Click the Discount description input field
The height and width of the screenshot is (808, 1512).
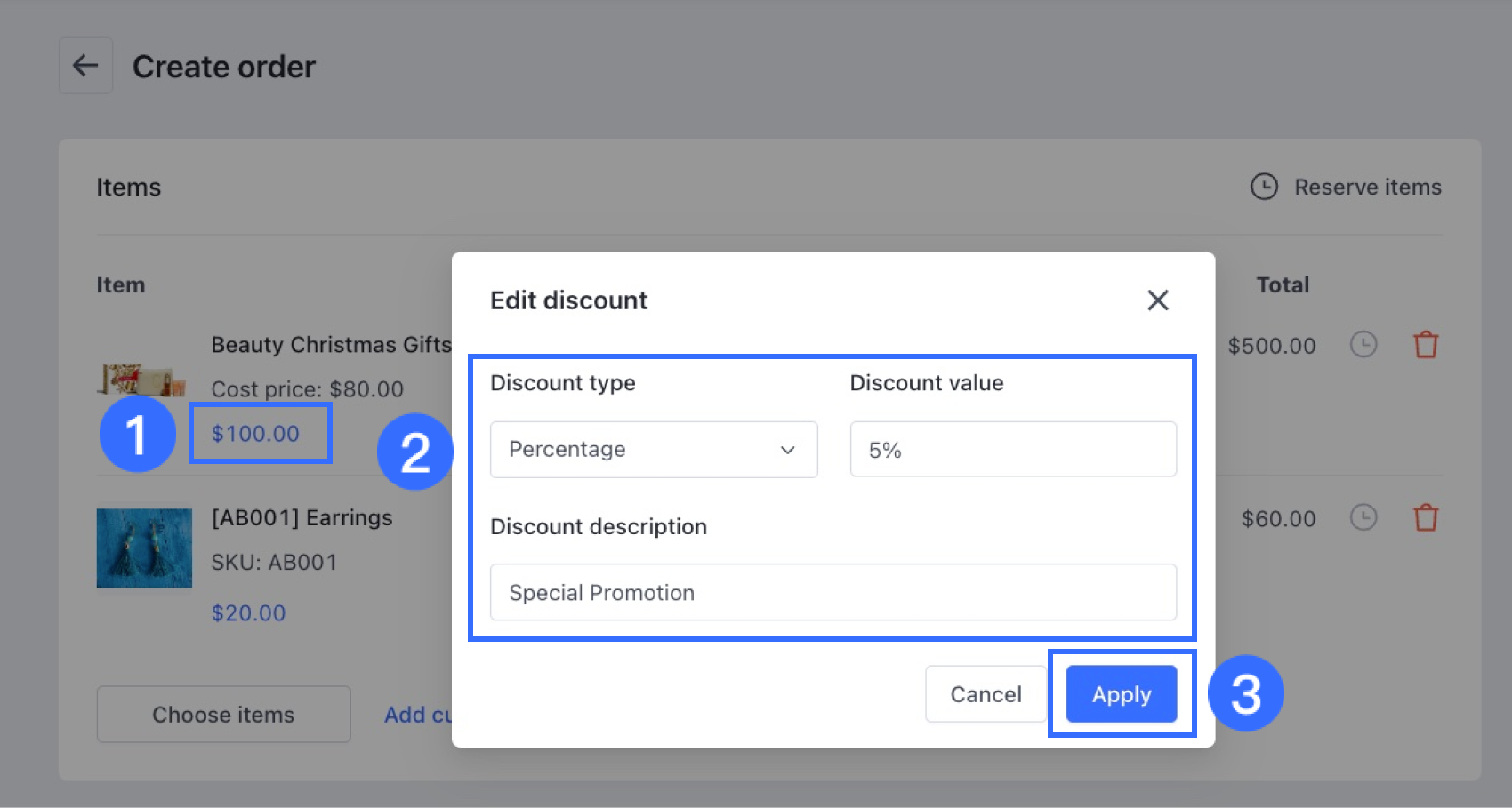[832, 592]
